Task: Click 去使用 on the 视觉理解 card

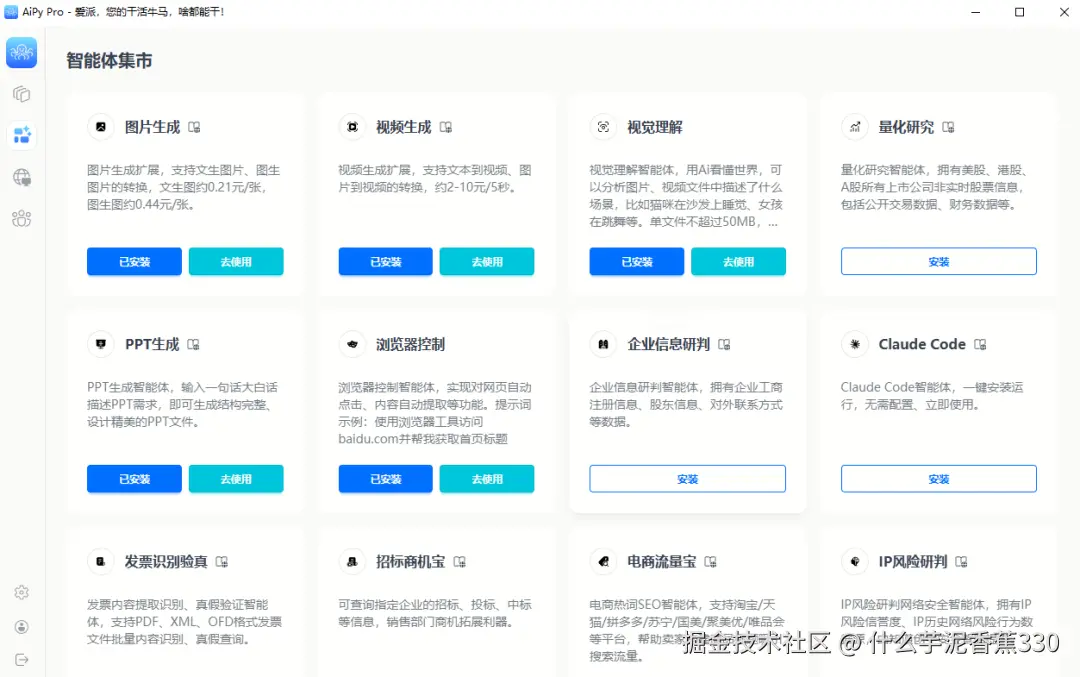Action: [x=738, y=261]
